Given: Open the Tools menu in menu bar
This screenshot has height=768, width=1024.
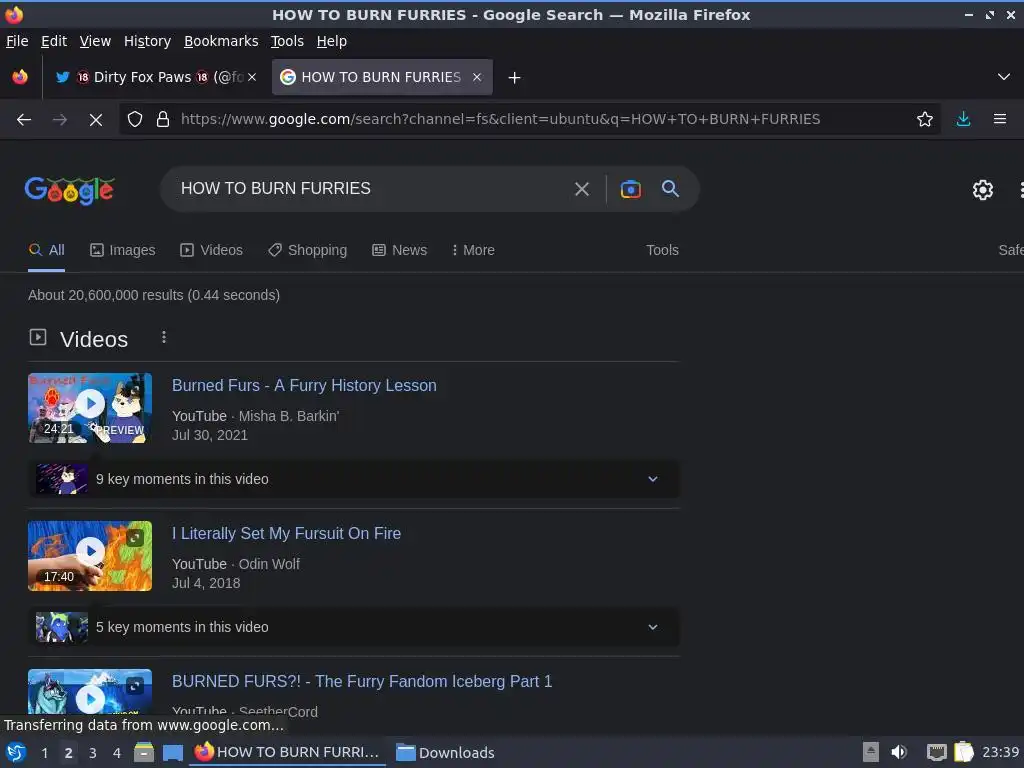Looking at the screenshot, I should [287, 41].
